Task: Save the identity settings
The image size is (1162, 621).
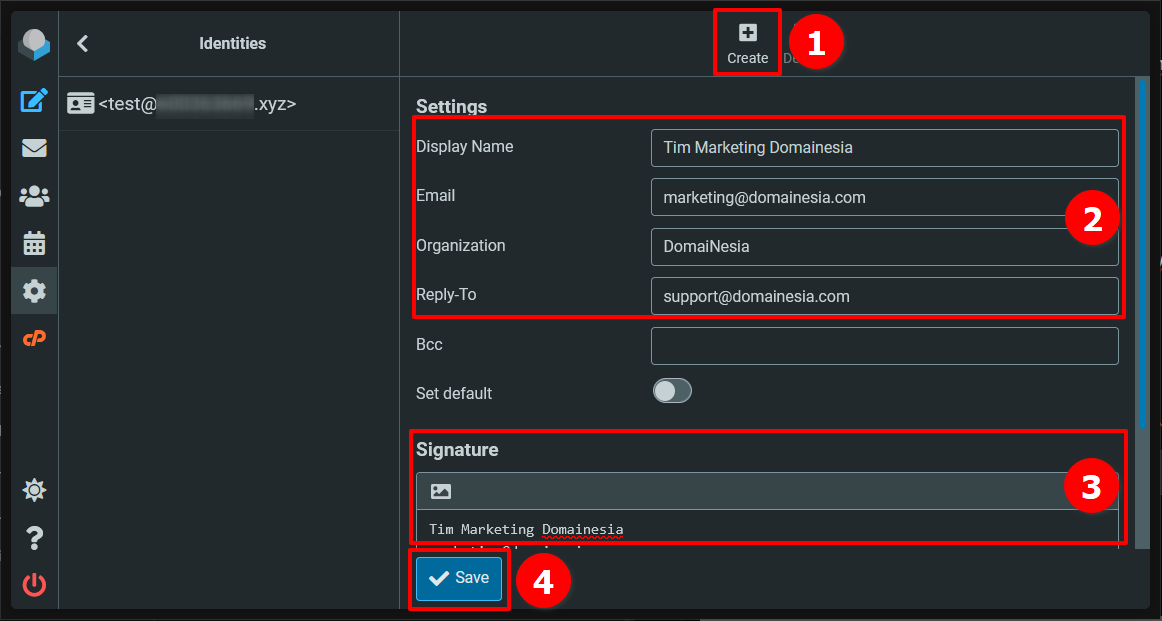Action: [x=459, y=578]
